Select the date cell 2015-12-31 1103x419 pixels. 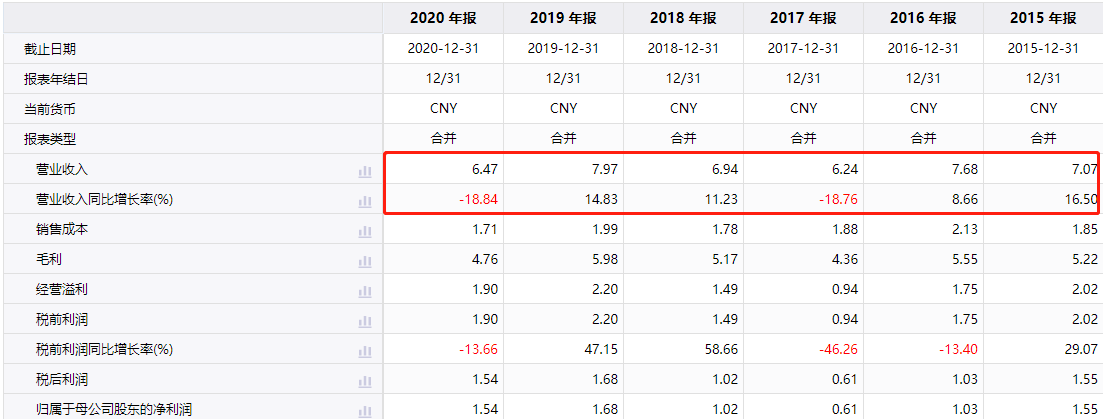(1043, 49)
